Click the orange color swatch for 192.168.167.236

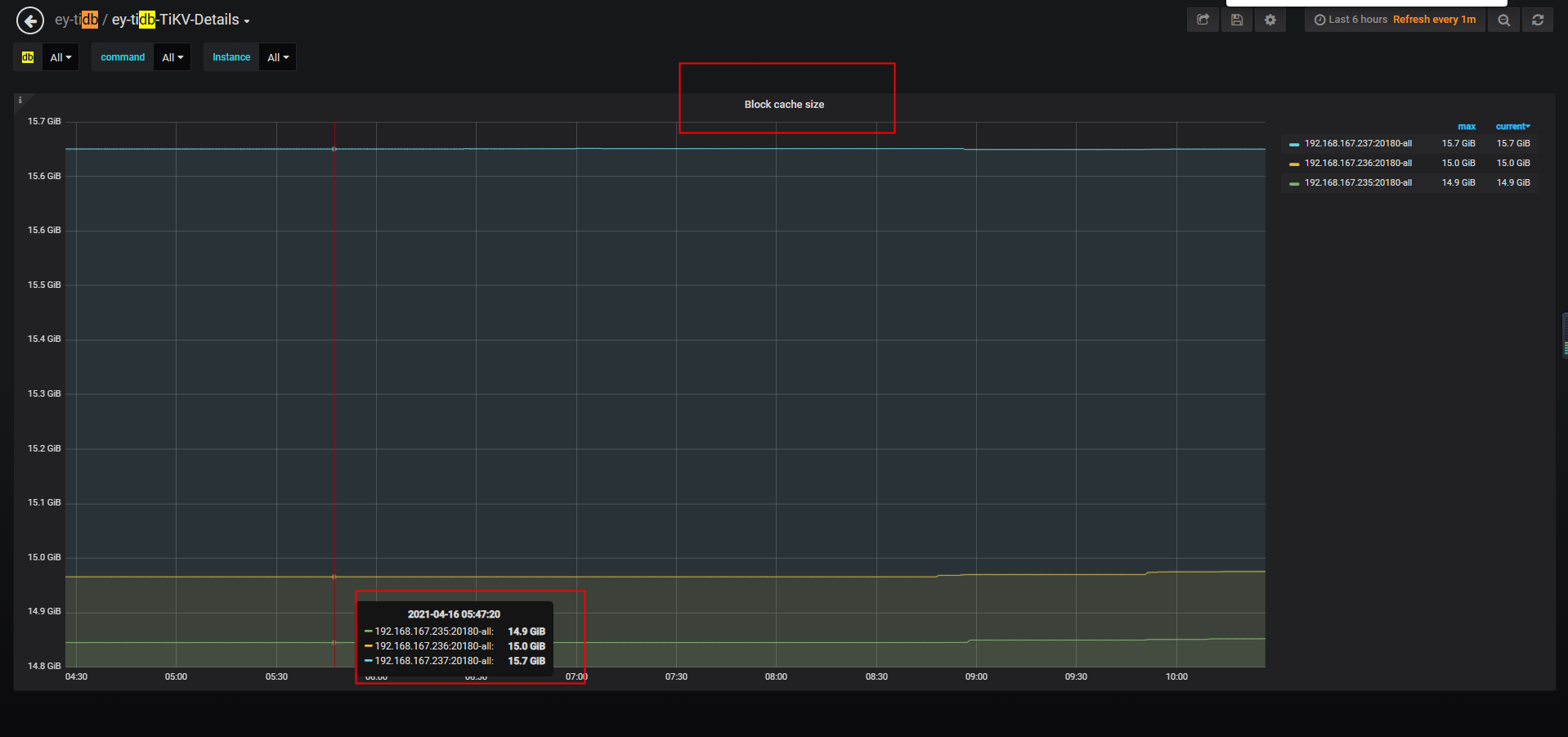coord(1294,164)
